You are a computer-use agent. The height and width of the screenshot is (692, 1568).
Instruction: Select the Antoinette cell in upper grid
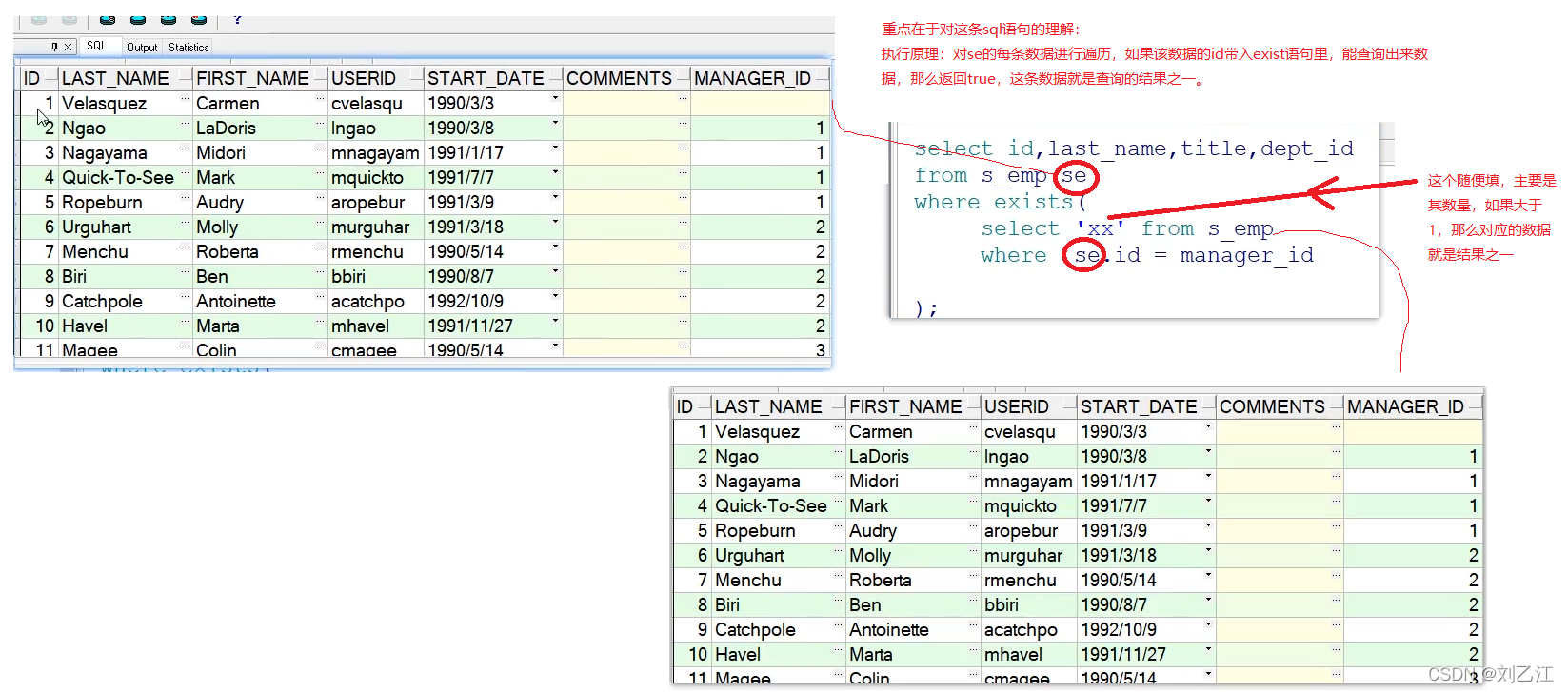(260, 301)
